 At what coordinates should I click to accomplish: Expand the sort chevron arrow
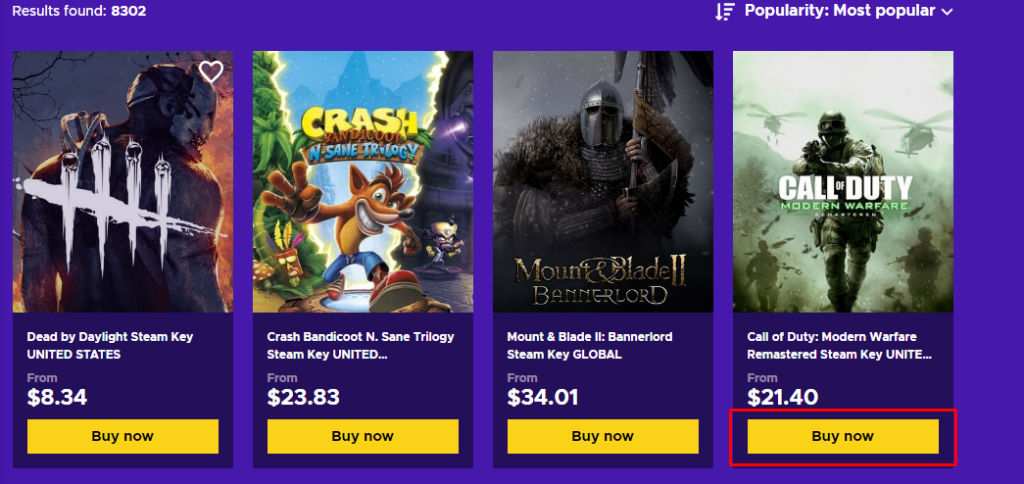click(947, 12)
